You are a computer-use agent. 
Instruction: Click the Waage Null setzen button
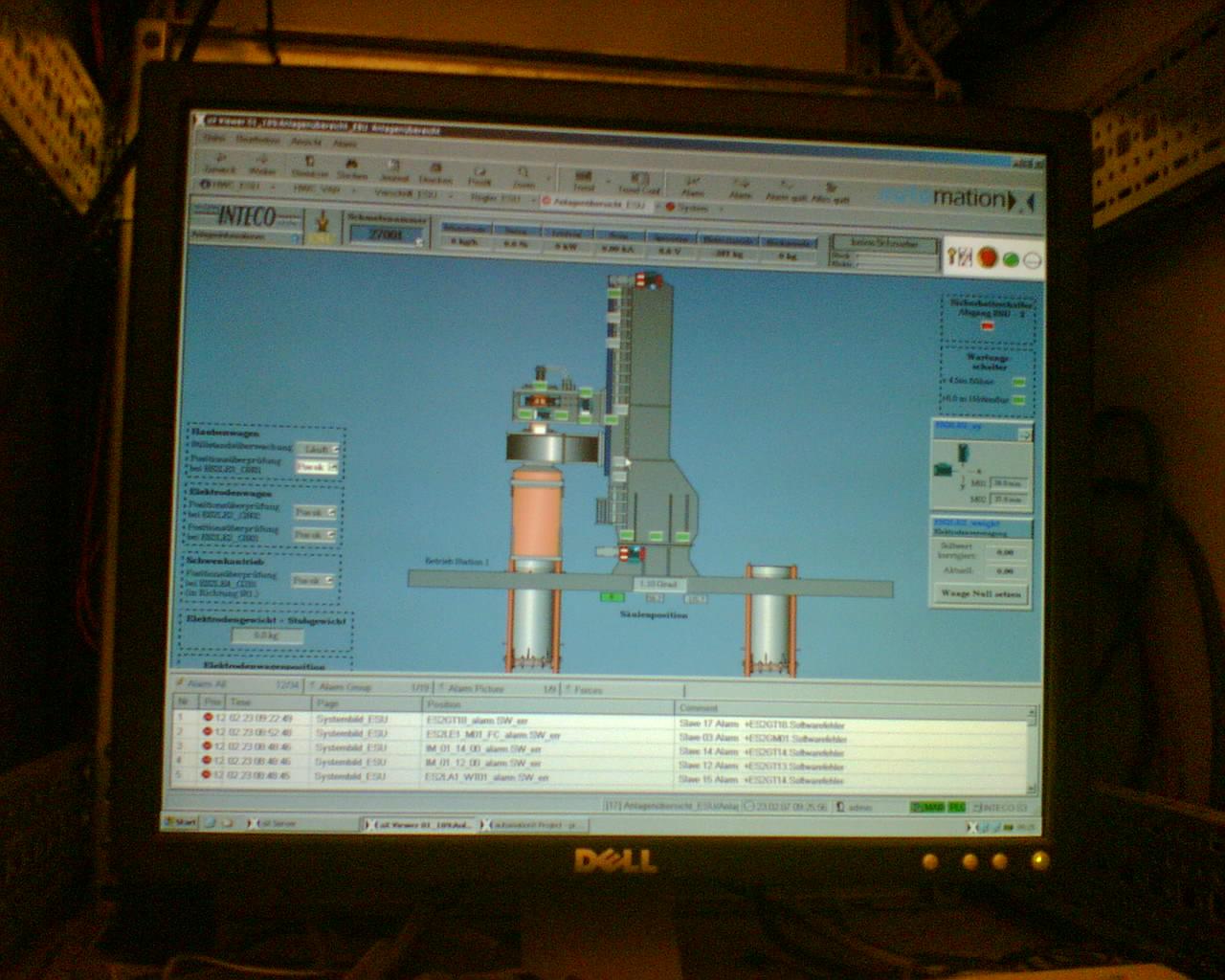tap(981, 593)
